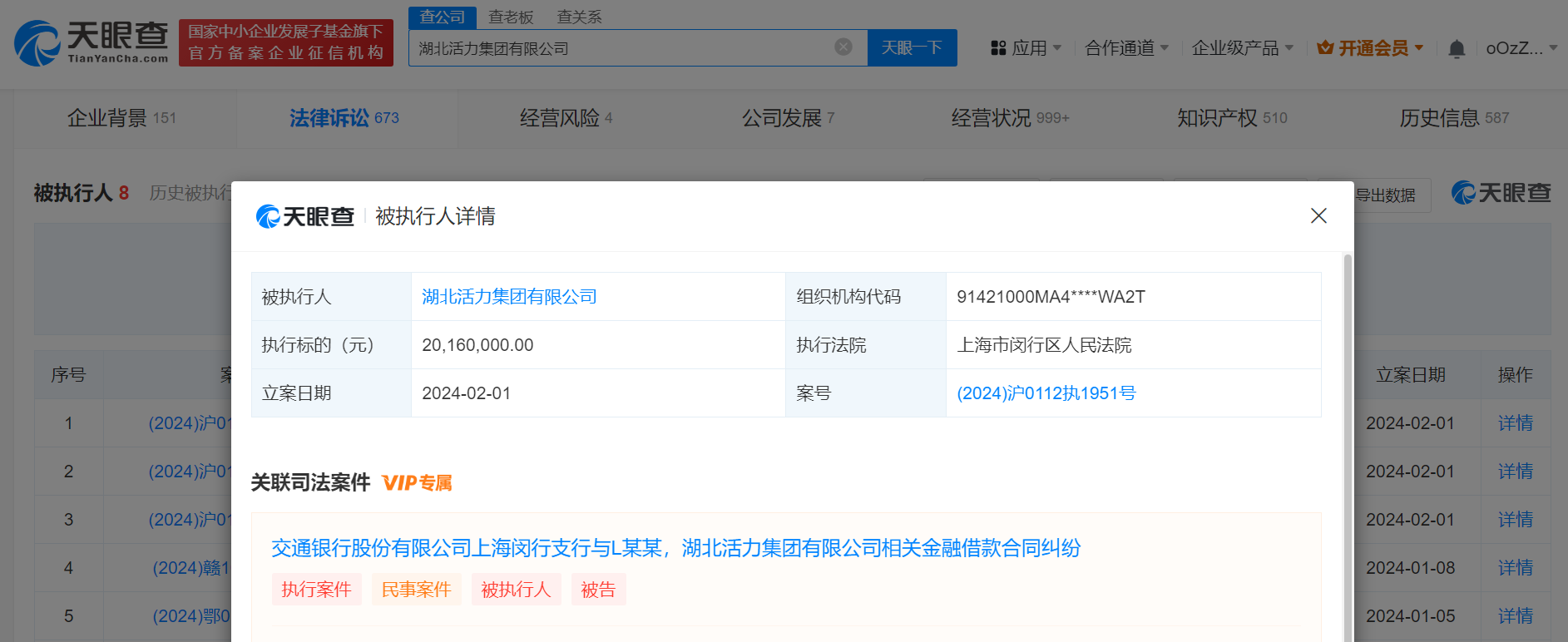Open the user account dropdown
1568x642 pixels.
pos(1521,48)
